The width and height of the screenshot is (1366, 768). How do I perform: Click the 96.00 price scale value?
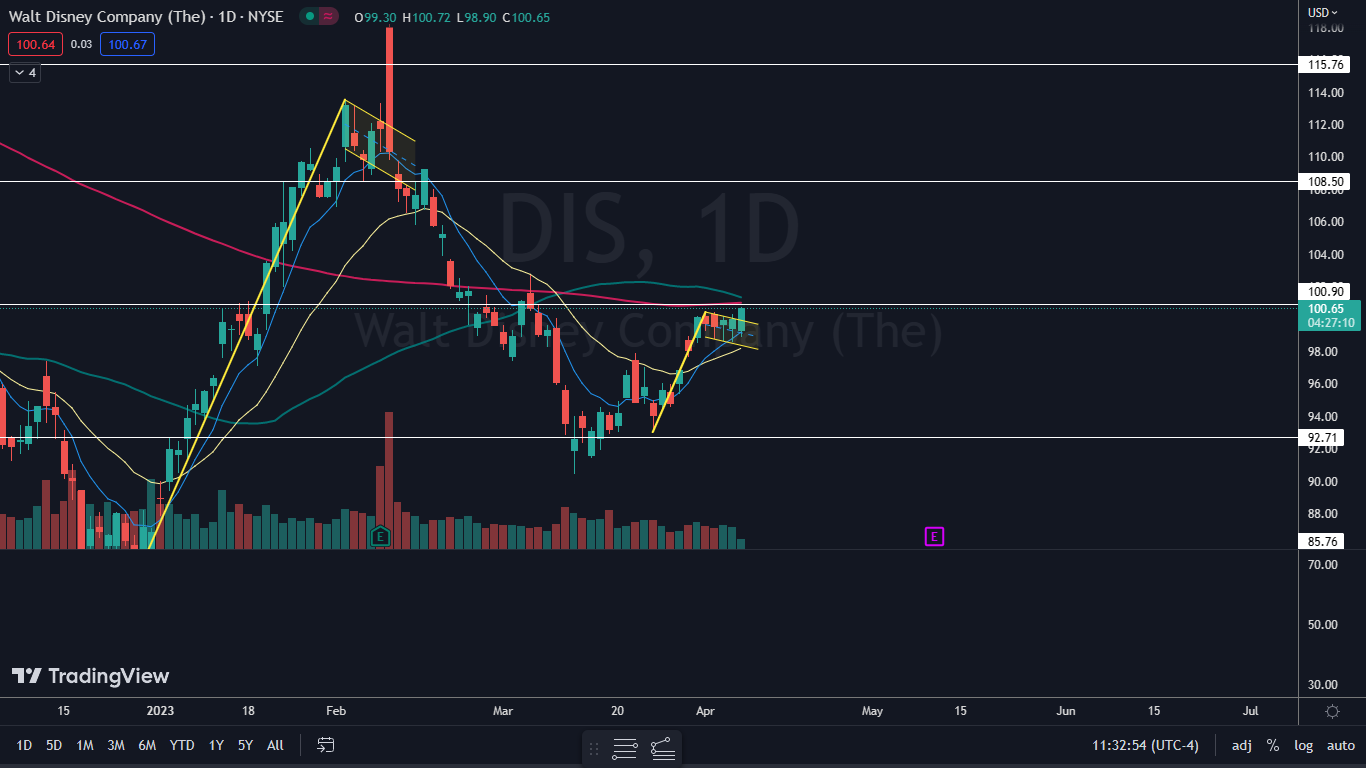tap(1324, 384)
